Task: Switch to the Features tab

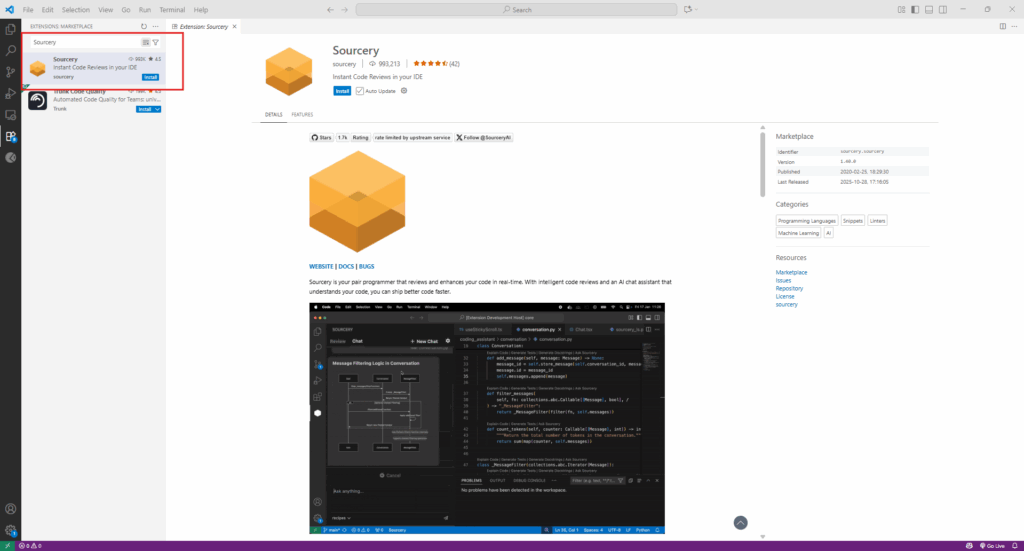Action: coord(302,115)
